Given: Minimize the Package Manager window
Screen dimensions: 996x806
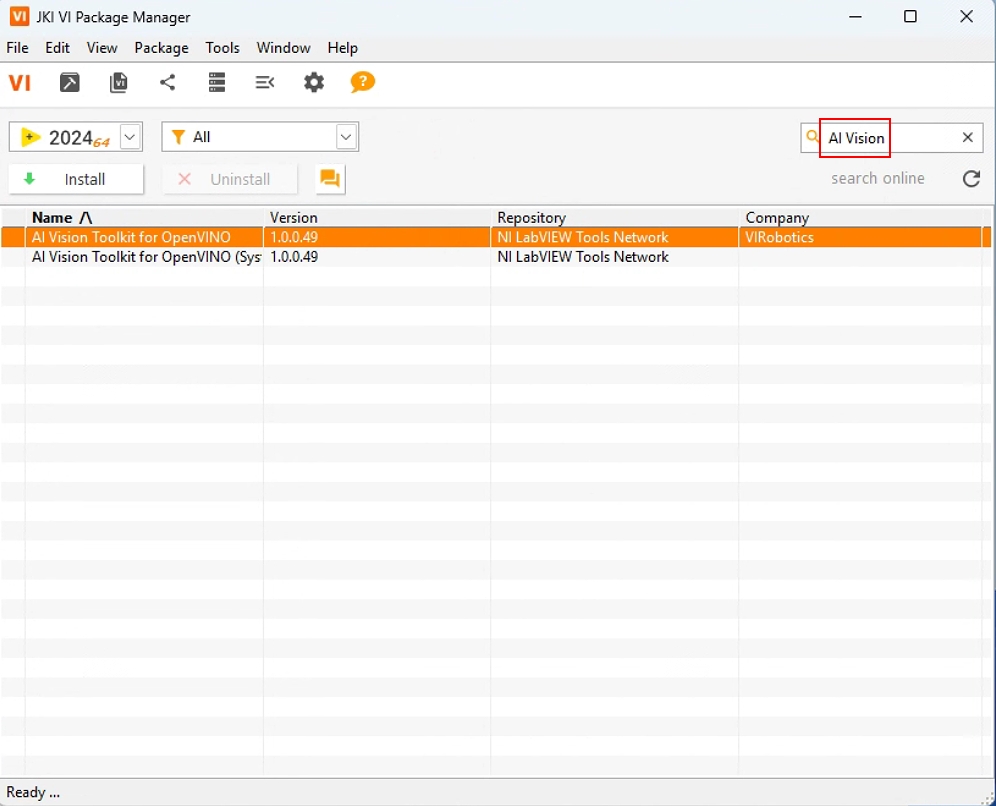Looking at the screenshot, I should (x=856, y=17).
